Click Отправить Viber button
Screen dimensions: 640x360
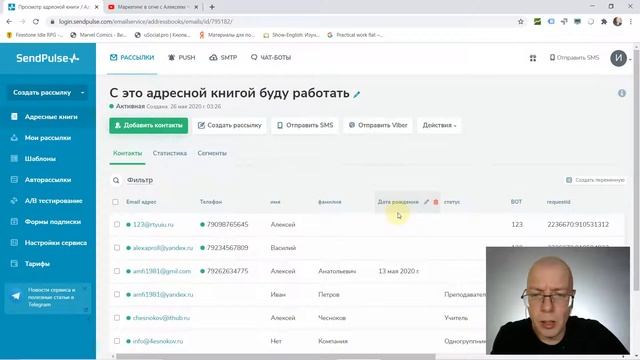click(378, 125)
